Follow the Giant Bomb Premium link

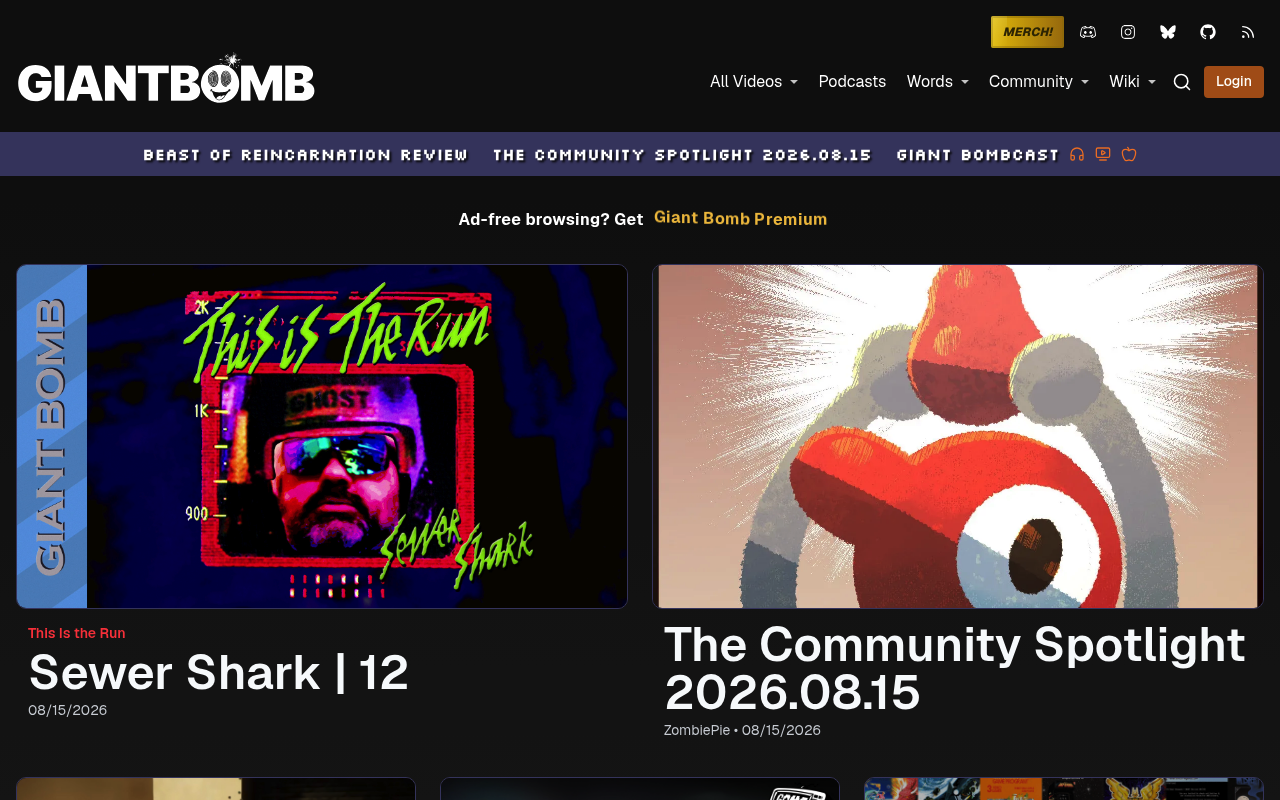pyautogui.click(x=741, y=218)
